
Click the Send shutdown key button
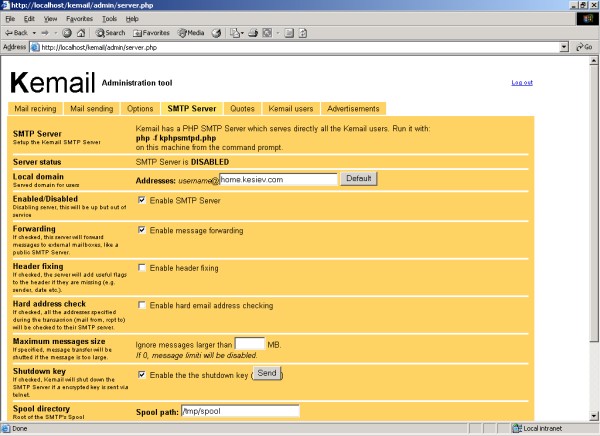coord(267,373)
